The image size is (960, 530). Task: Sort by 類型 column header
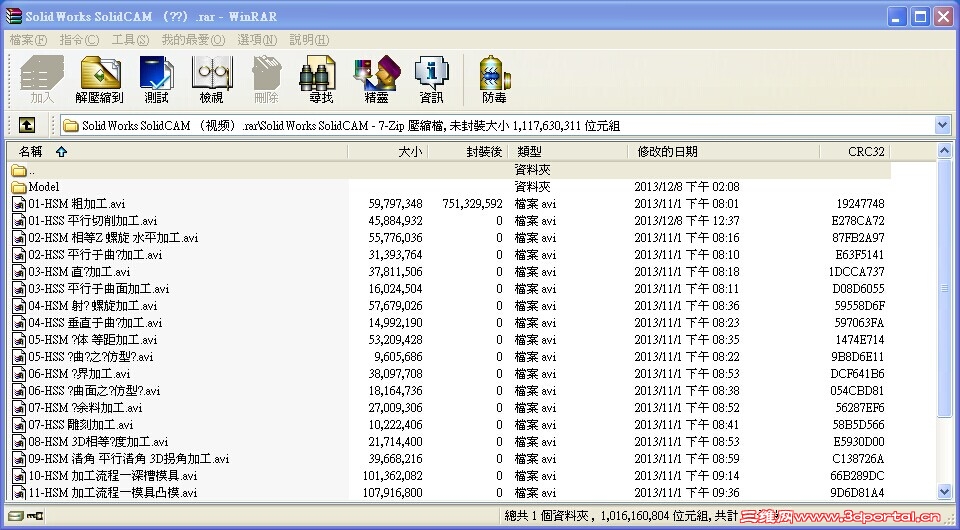[x=569, y=152]
